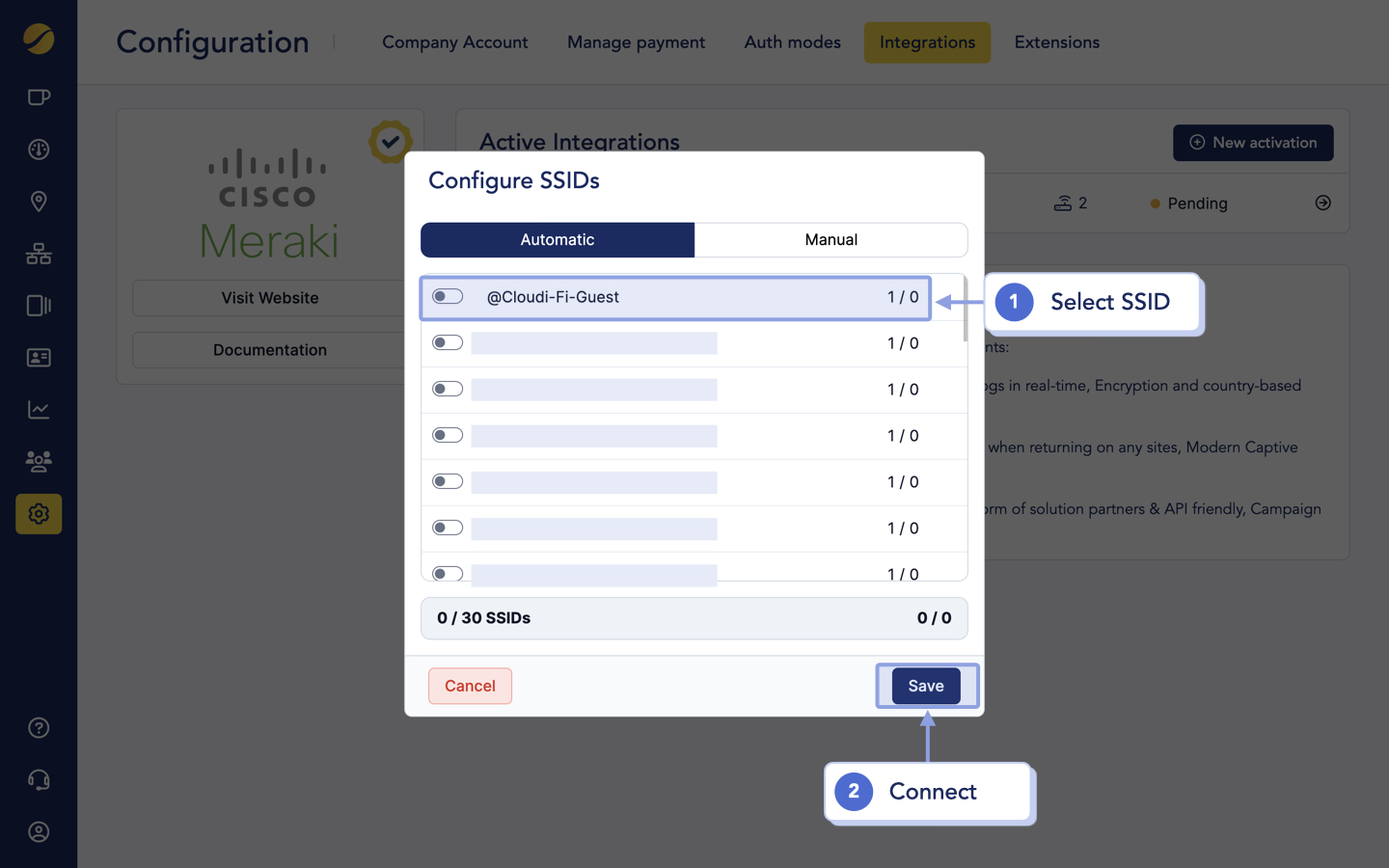Open the user account icon at sidebar bottom
The height and width of the screenshot is (868, 1389).
(x=39, y=832)
